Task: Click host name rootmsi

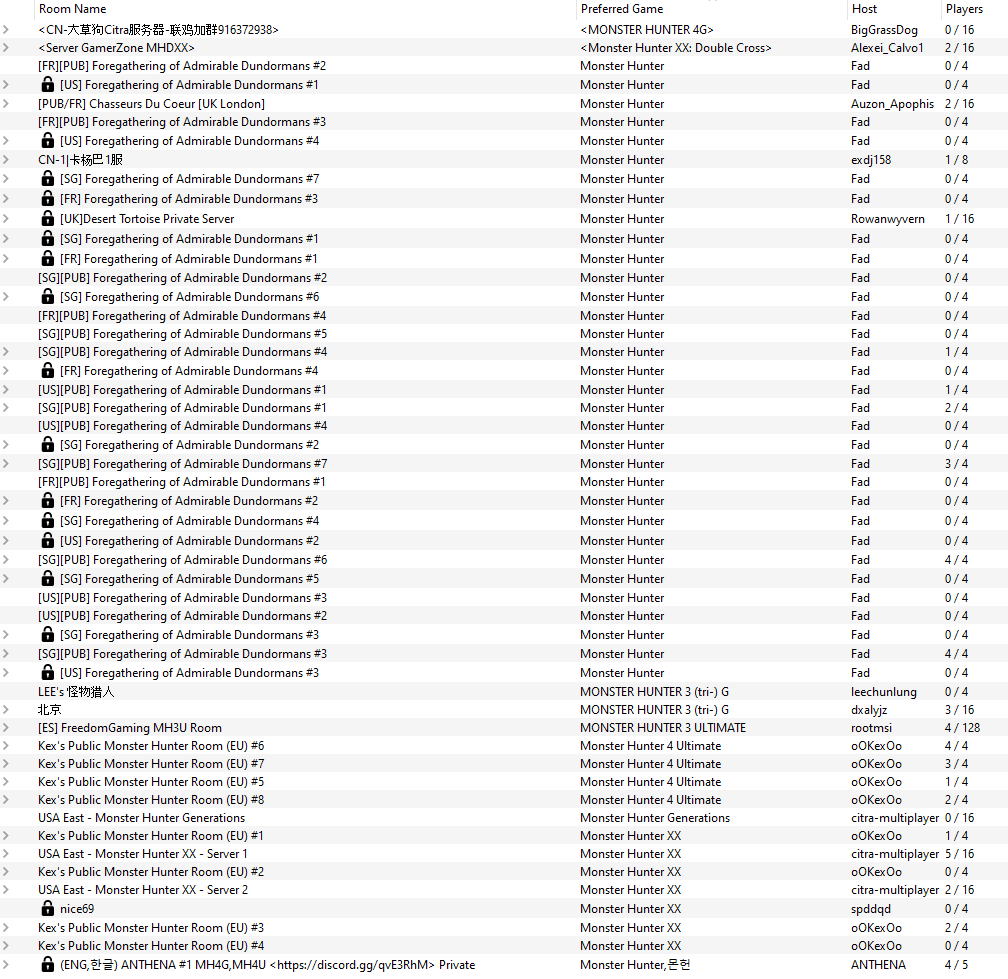Action: [871, 728]
